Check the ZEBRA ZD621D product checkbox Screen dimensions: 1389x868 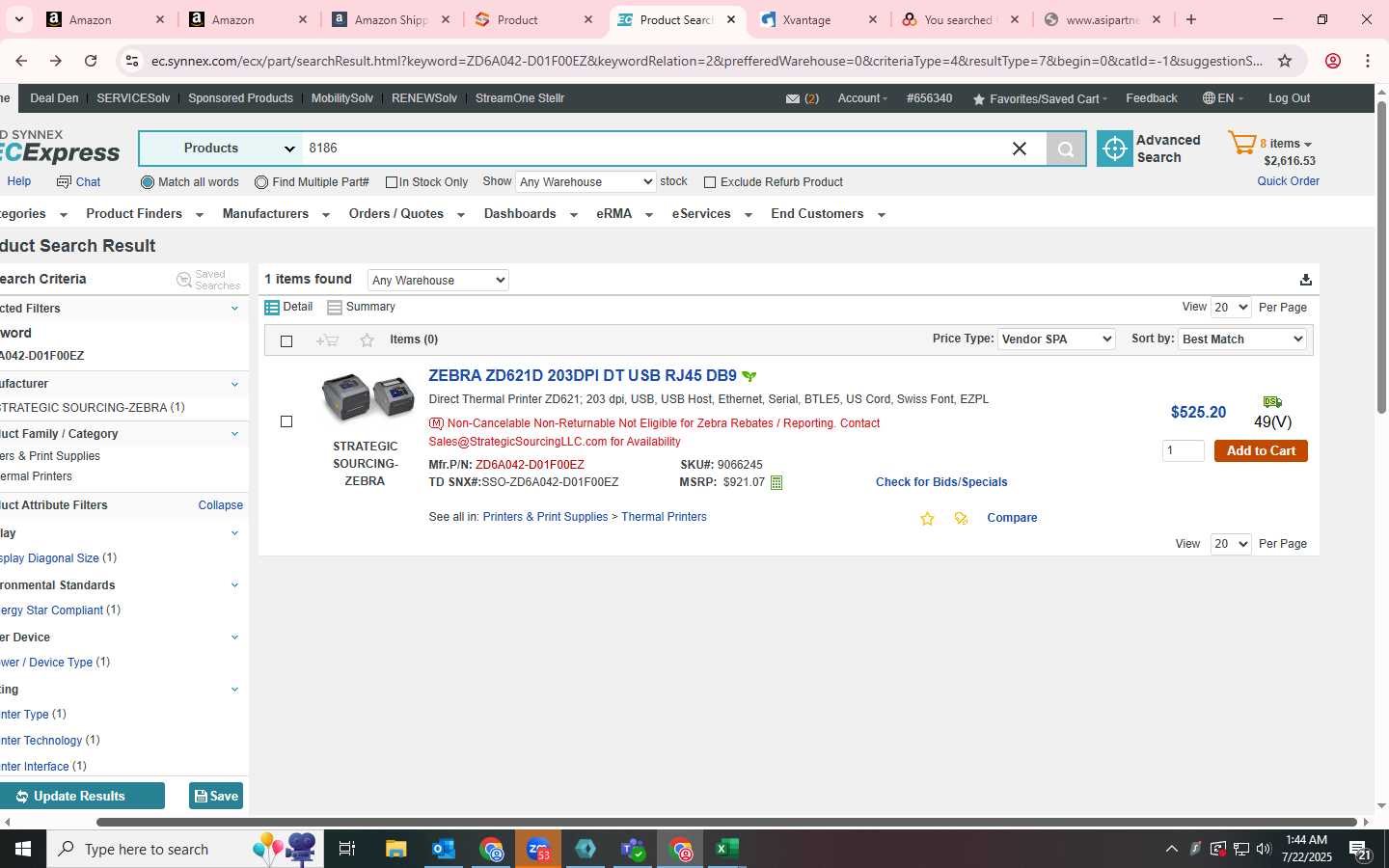pyautogui.click(x=286, y=421)
